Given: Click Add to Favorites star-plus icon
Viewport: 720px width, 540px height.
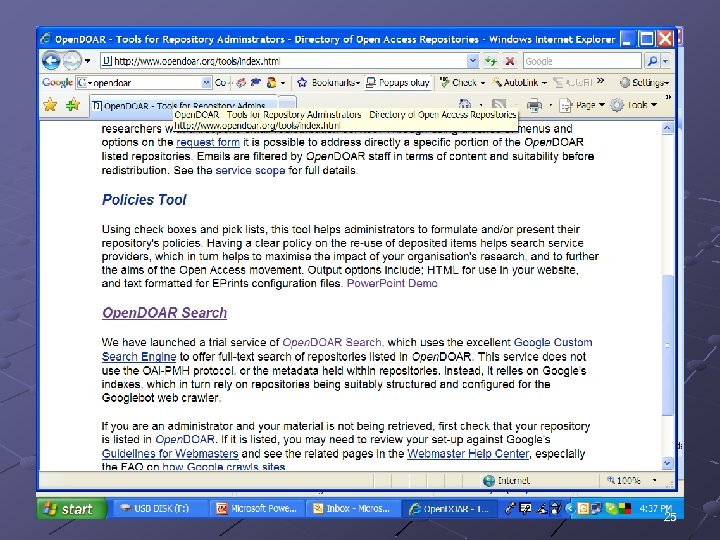Looking at the screenshot, I should point(73,105).
